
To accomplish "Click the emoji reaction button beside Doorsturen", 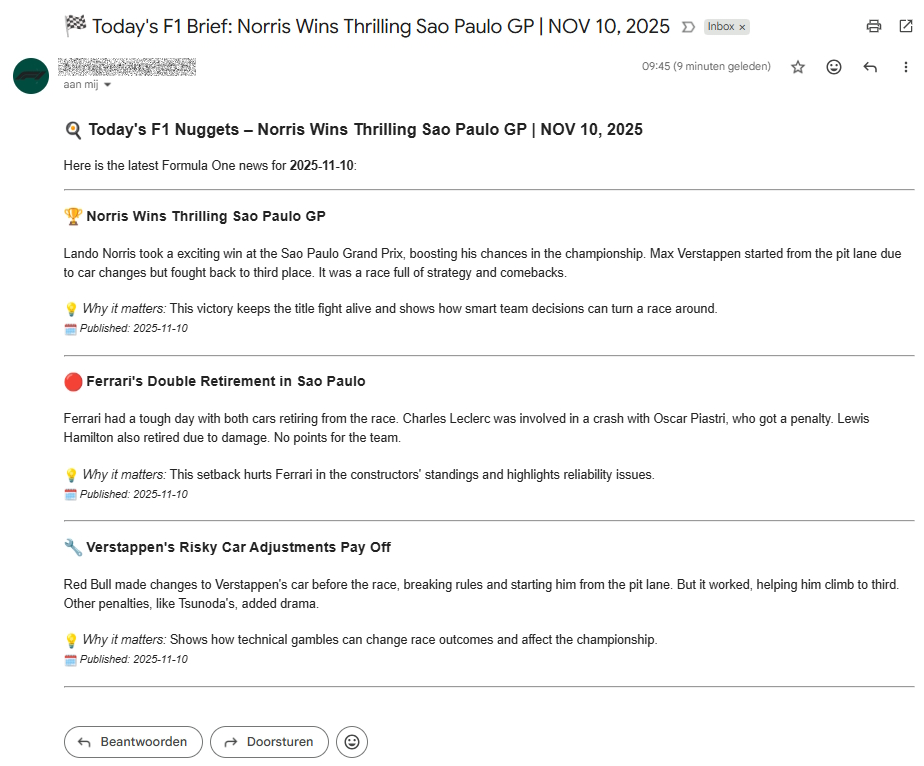I will pos(352,742).
